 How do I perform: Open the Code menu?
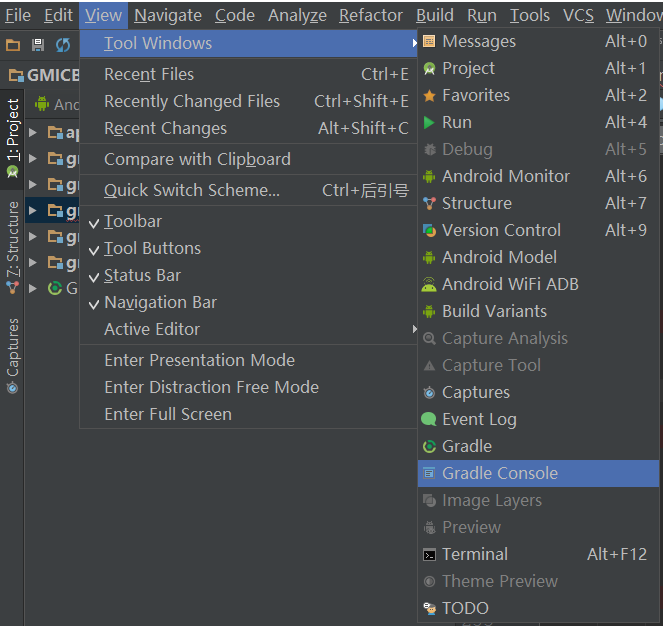(x=235, y=16)
